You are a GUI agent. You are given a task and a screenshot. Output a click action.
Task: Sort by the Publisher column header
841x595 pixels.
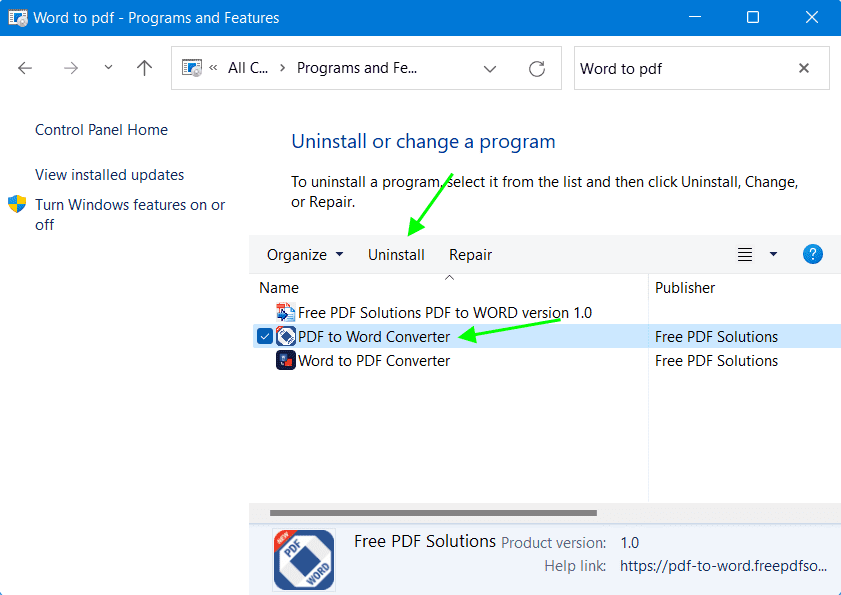pyautogui.click(x=685, y=288)
